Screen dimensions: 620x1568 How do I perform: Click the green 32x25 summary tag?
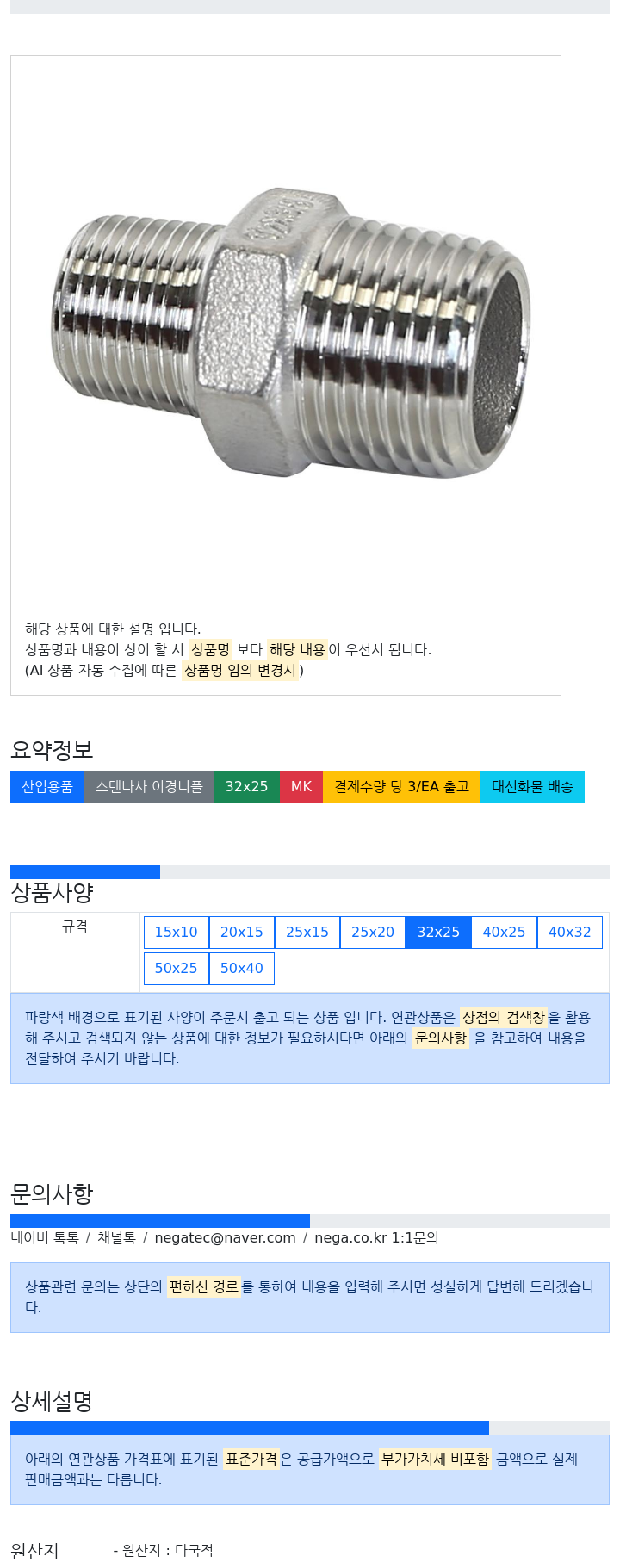[x=247, y=787]
